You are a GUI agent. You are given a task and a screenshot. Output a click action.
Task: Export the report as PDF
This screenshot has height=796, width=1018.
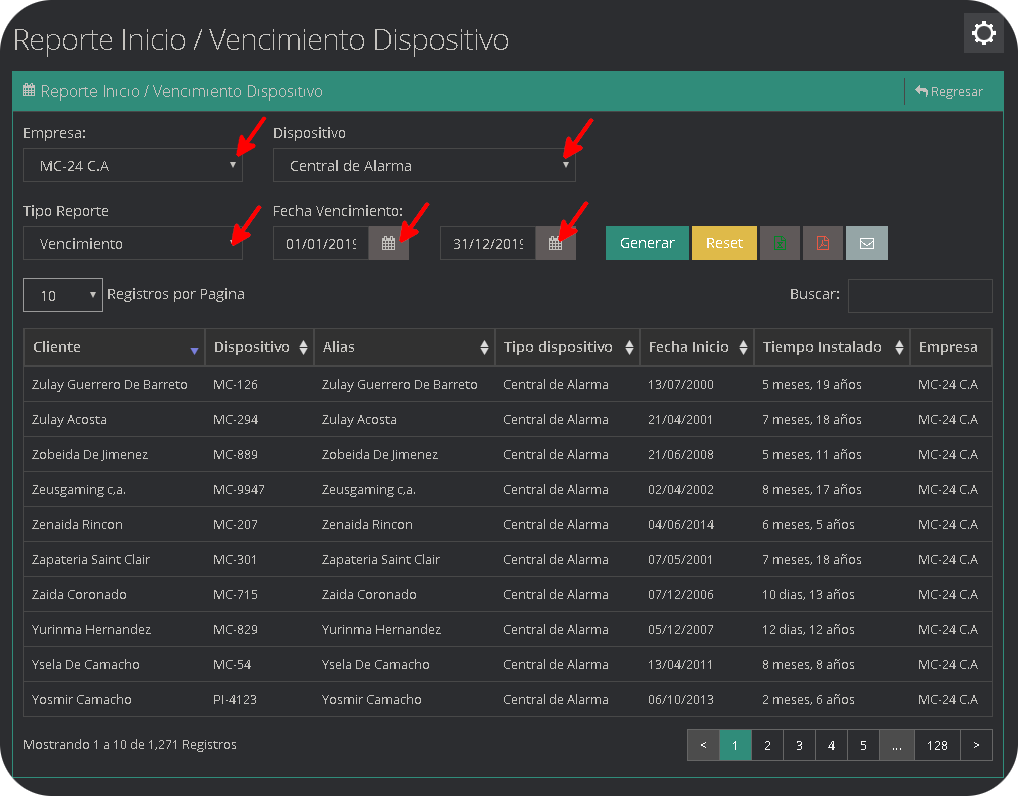point(823,242)
